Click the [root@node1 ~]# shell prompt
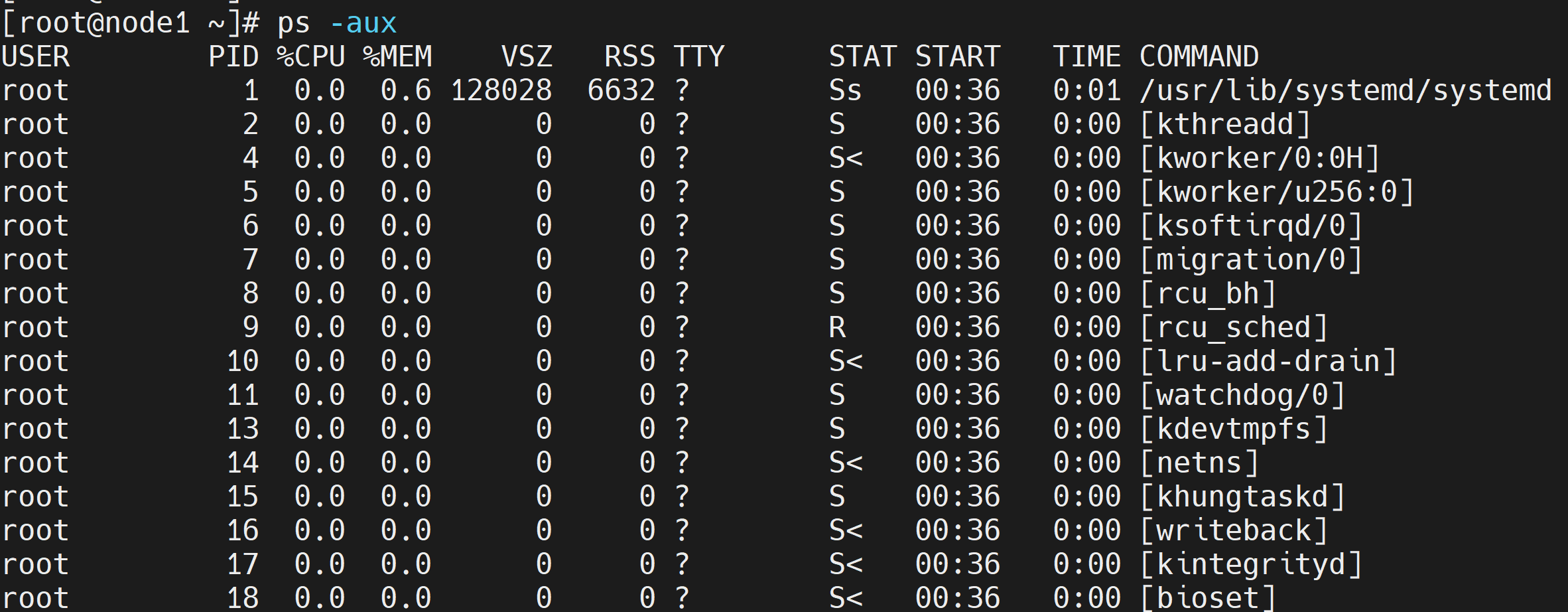The image size is (1568, 612). [130, 24]
